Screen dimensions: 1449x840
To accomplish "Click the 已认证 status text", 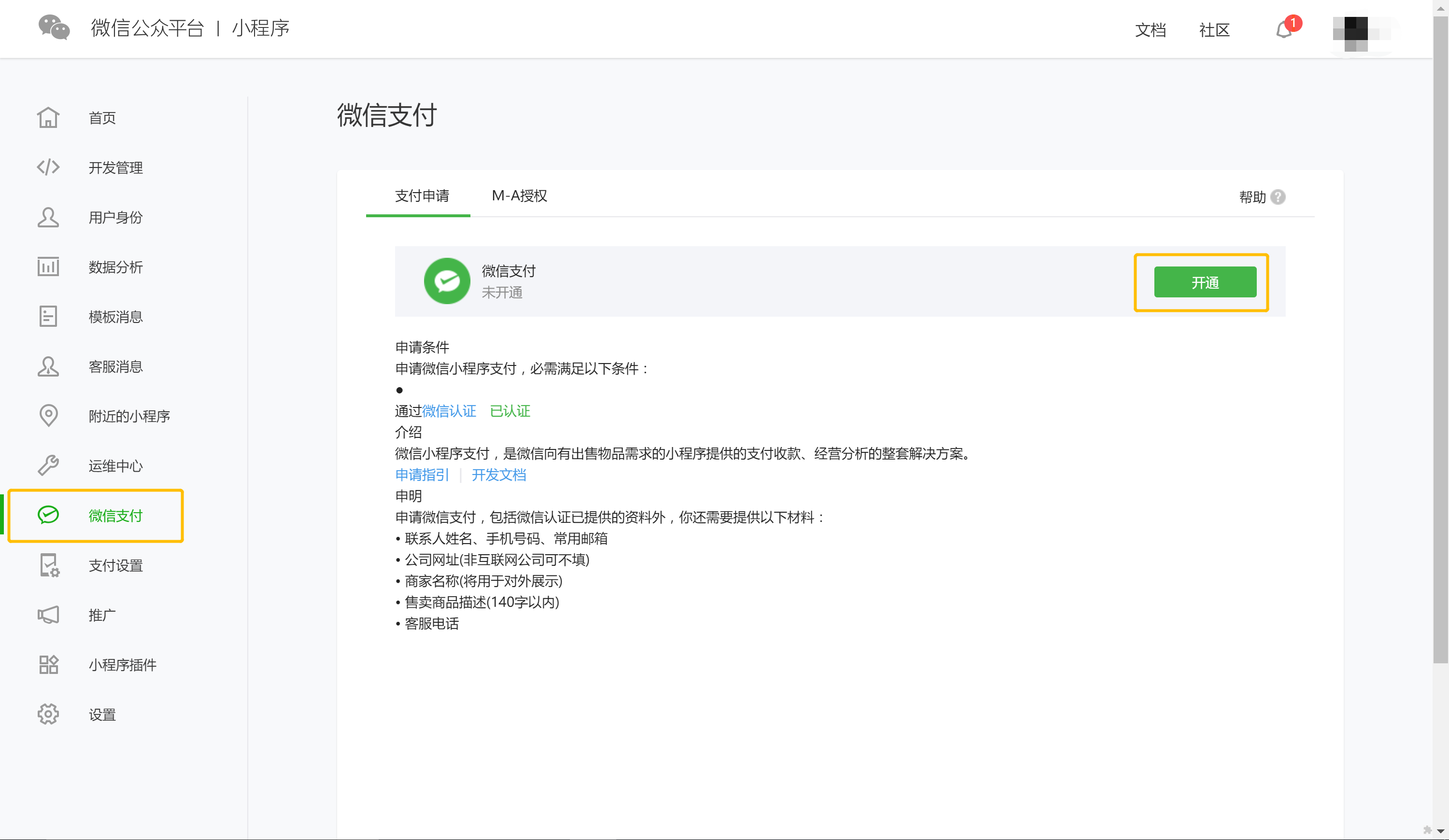I will tap(510, 411).
